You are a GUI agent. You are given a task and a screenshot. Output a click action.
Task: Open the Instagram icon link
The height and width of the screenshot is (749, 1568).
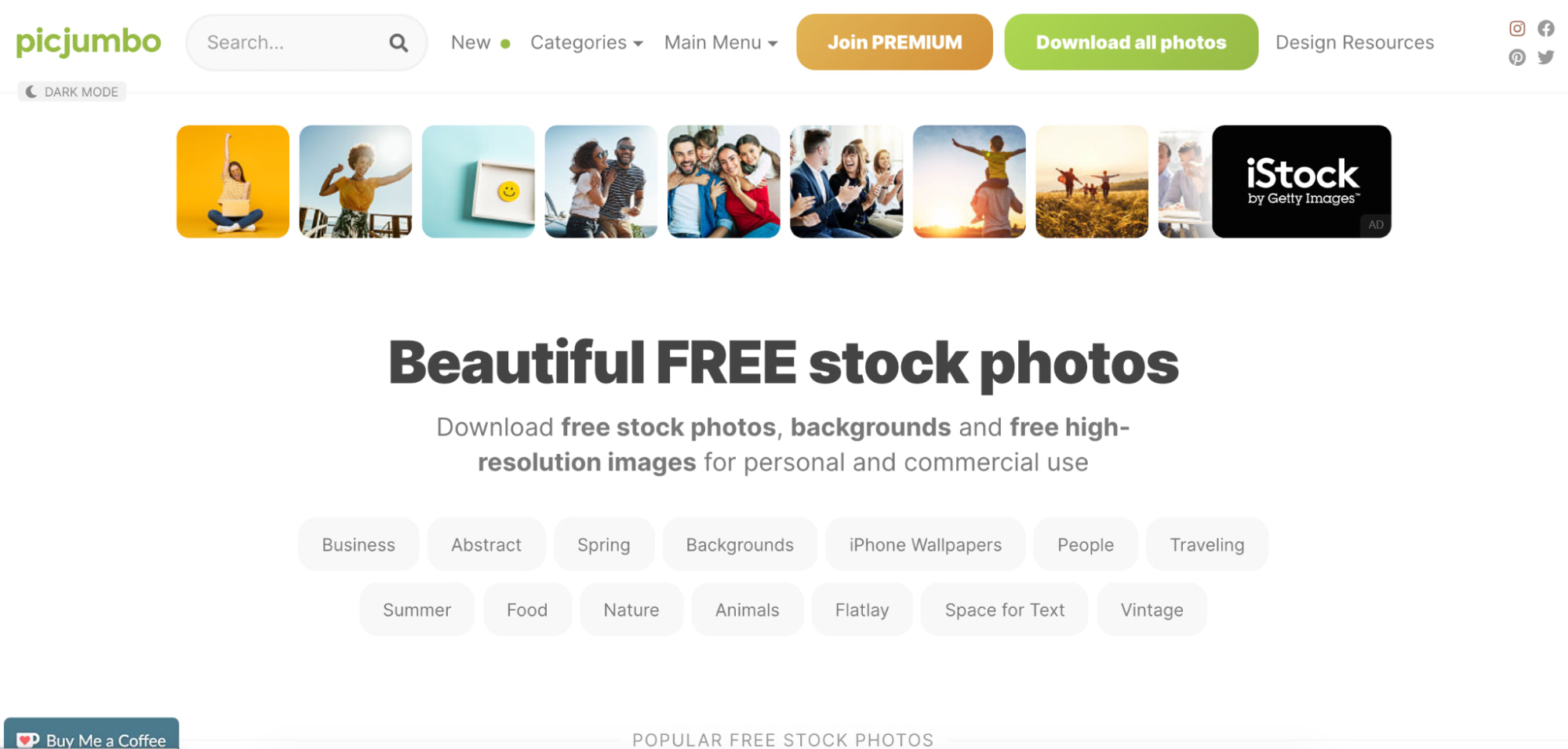[1517, 29]
